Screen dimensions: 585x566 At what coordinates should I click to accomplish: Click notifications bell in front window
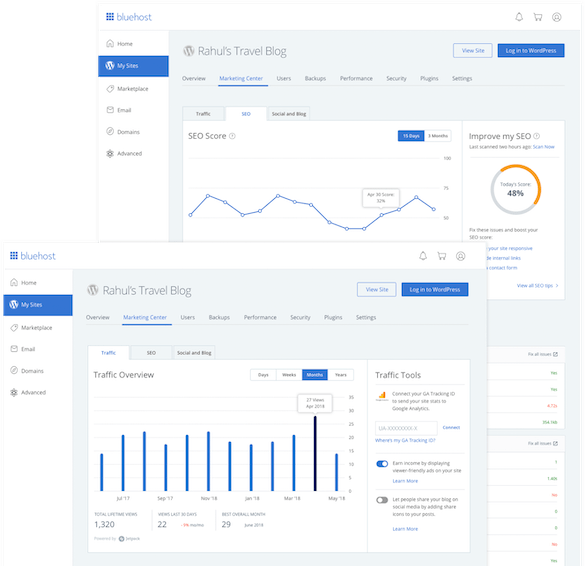[423, 256]
